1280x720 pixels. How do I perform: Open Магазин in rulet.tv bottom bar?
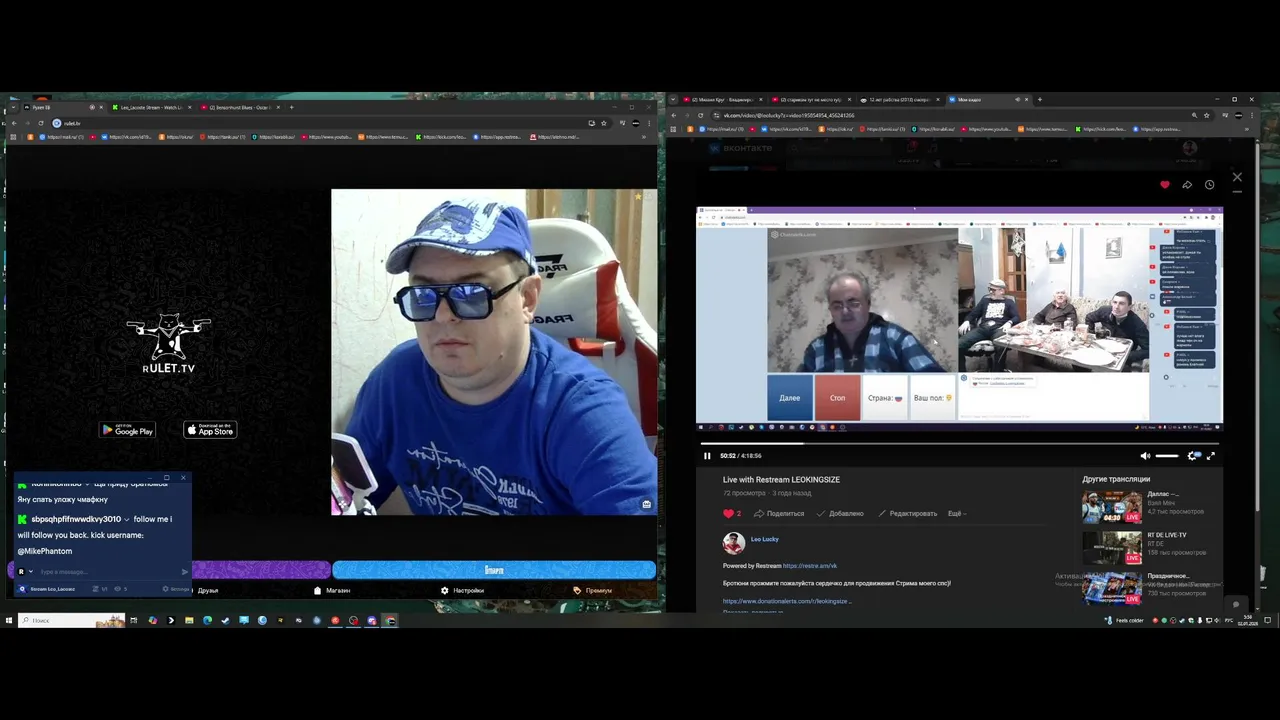pos(332,590)
